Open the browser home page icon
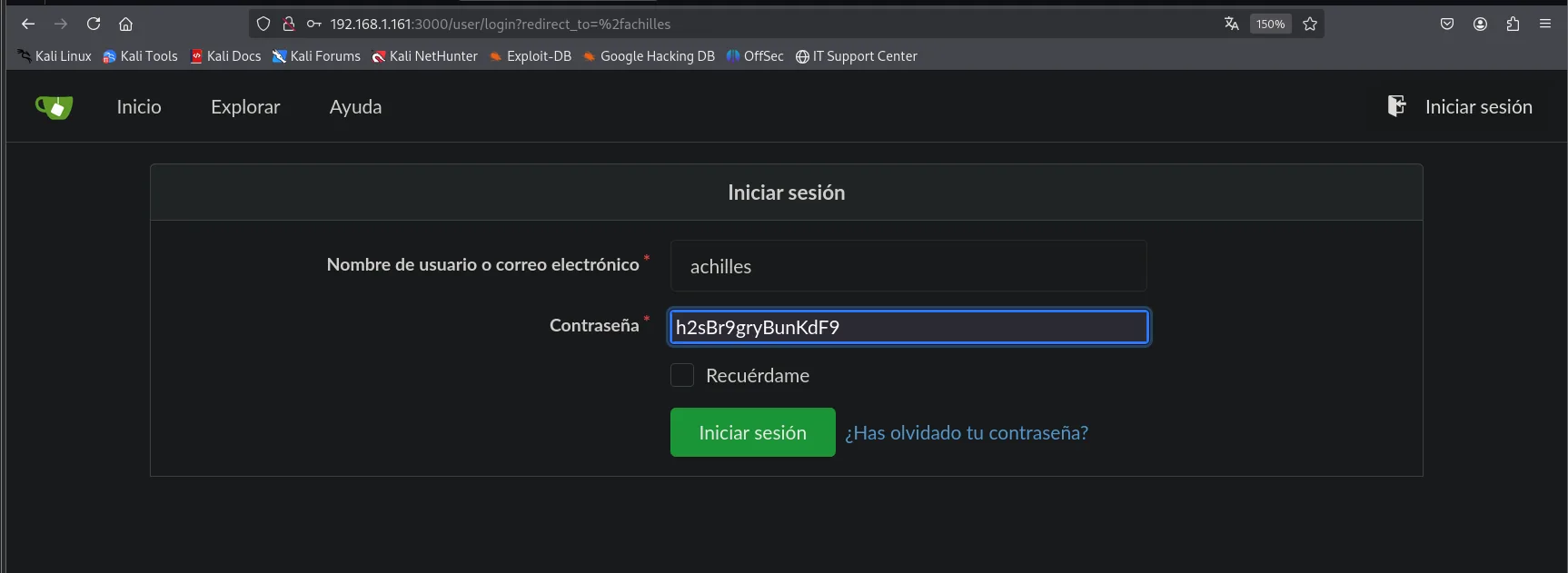 [x=126, y=25]
